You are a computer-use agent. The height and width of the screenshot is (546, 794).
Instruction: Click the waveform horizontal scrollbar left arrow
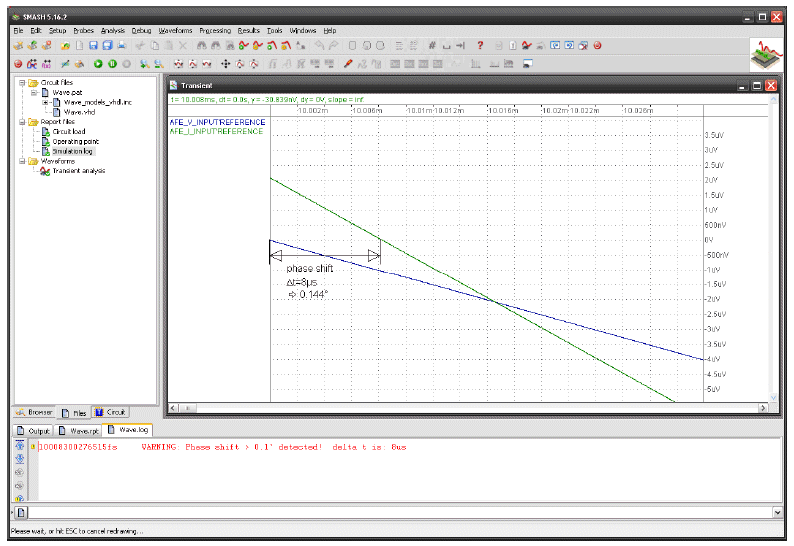[173, 408]
